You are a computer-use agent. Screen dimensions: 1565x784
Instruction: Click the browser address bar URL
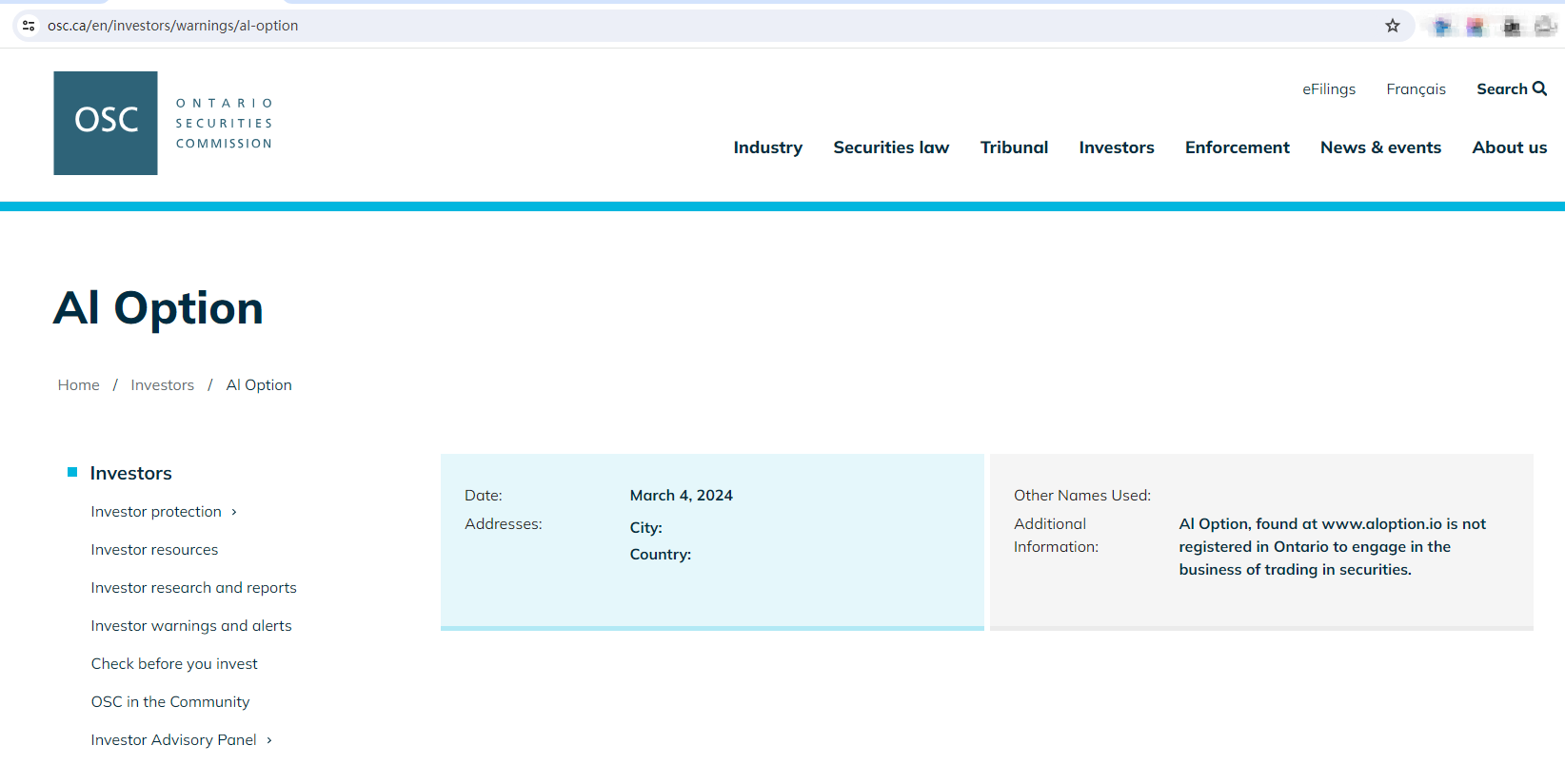173,26
